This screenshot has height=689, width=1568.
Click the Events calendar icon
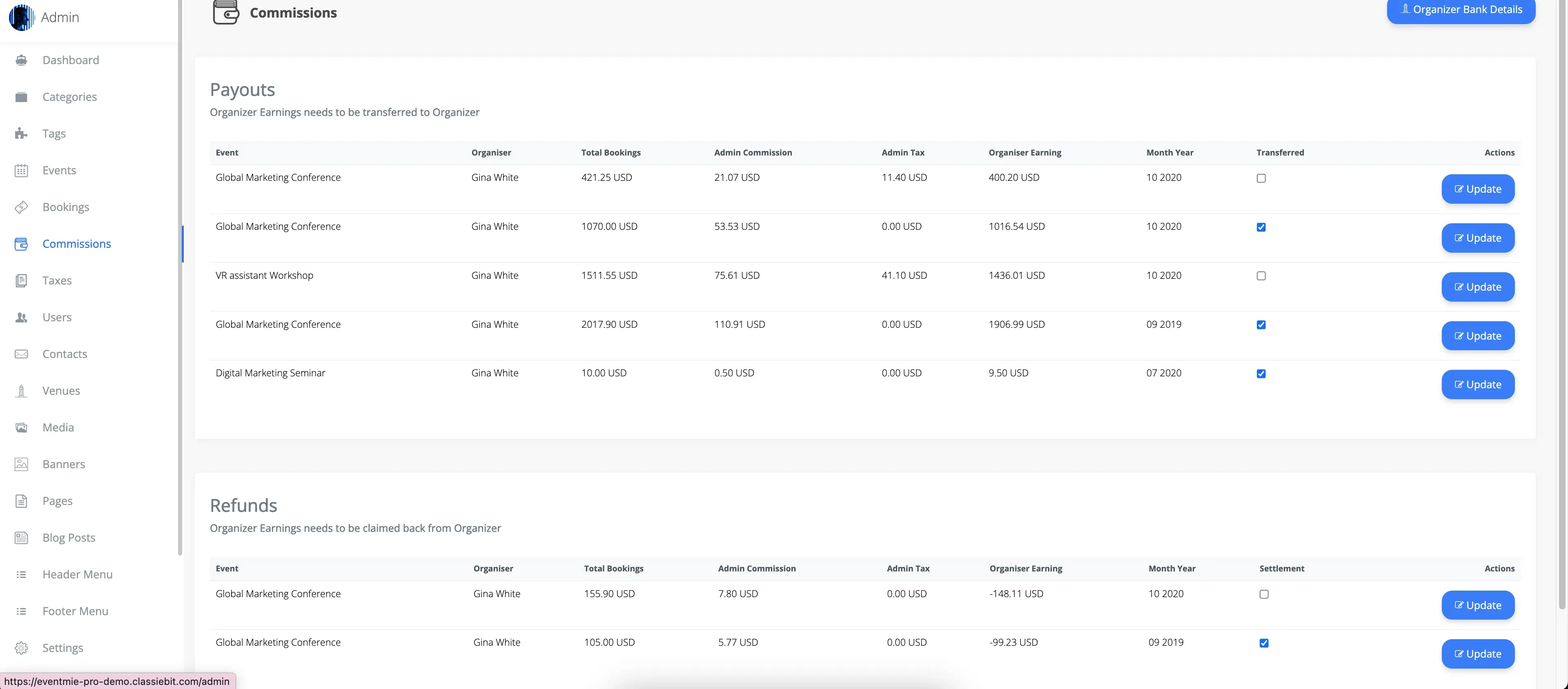tap(21, 171)
